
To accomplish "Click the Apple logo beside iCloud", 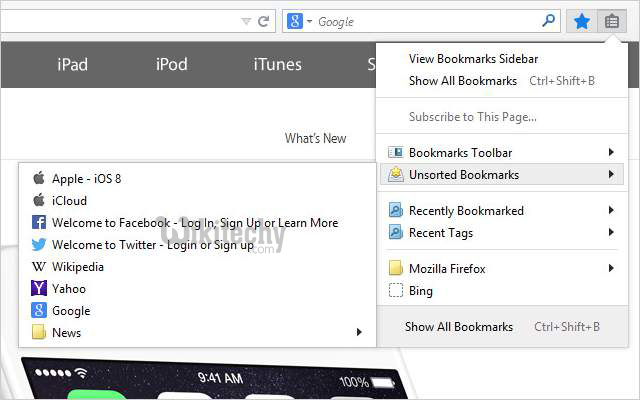I will pos(39,200).
